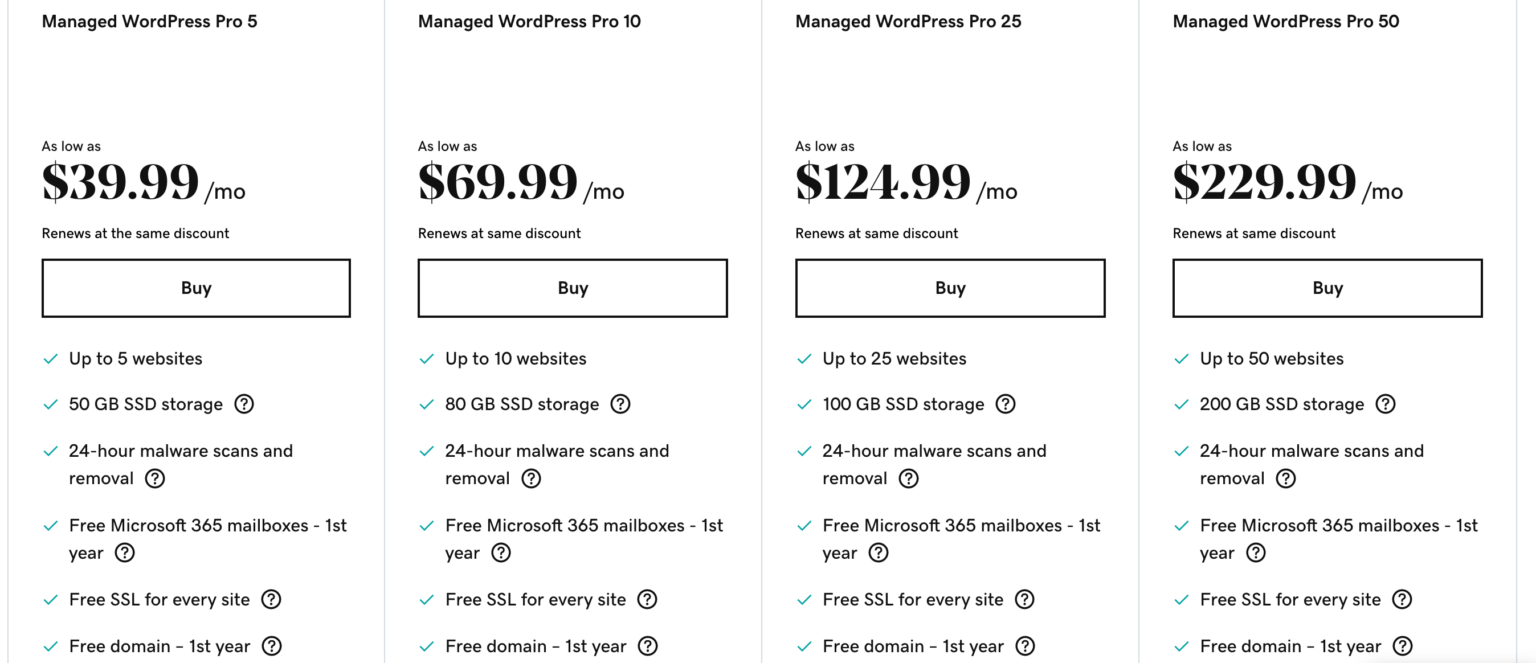This screenshot has width=1536, height=663.
Task: Open Microsoft 365 mailboxes info in Pro 10
Action: tap(501, 553)
